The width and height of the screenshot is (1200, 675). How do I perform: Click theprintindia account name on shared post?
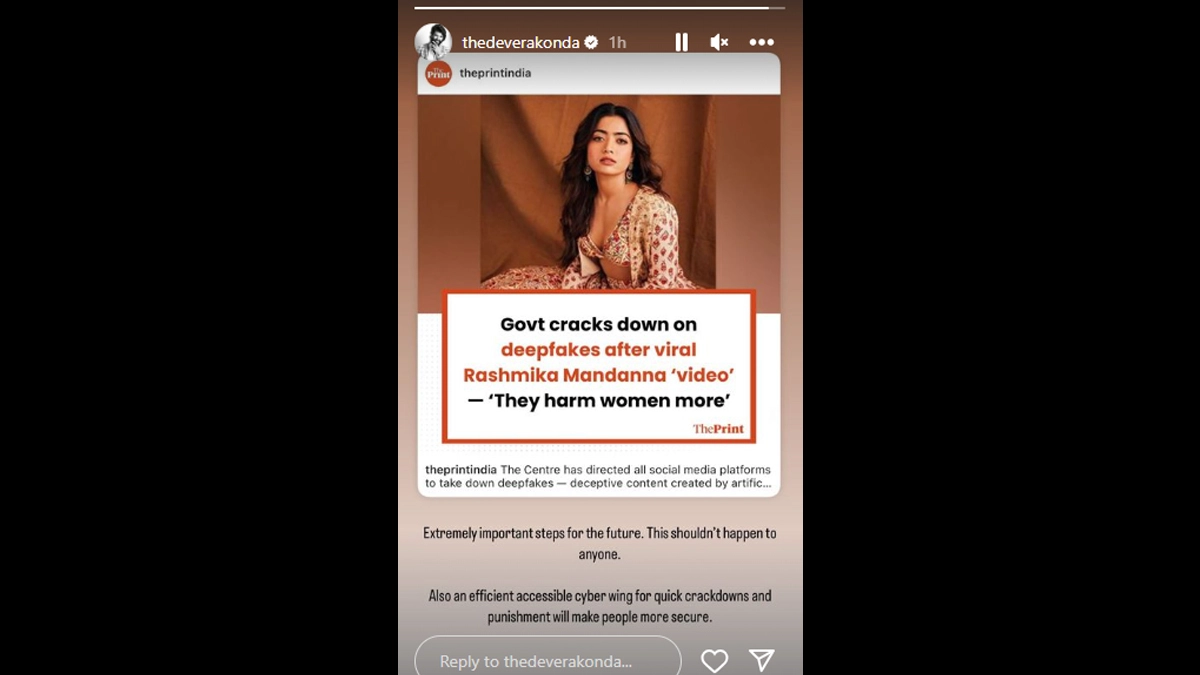[x=495, y=73]
